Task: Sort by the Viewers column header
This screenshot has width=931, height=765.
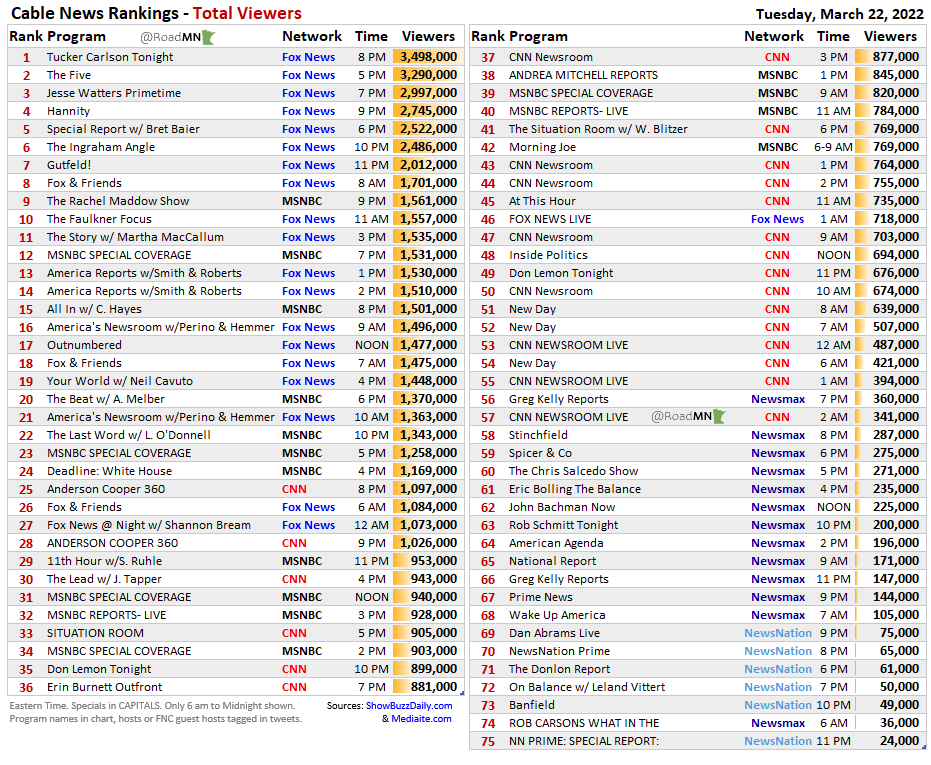Action: pyautogui.click(x=428, y=36)
